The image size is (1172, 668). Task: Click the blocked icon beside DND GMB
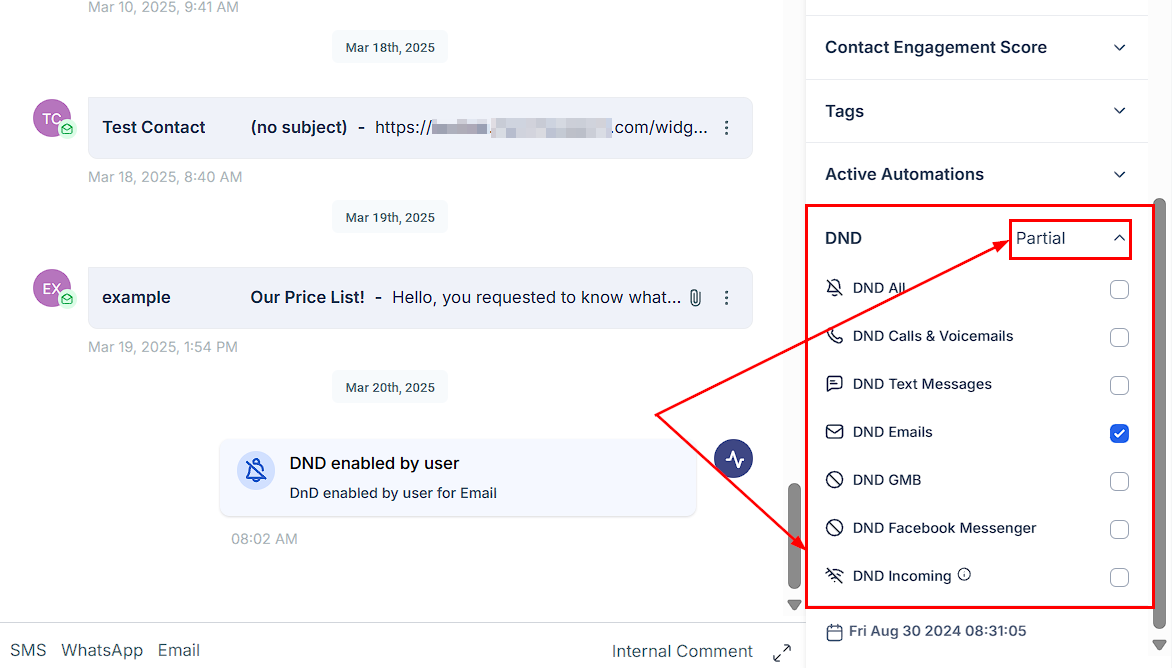coord(834,480)
